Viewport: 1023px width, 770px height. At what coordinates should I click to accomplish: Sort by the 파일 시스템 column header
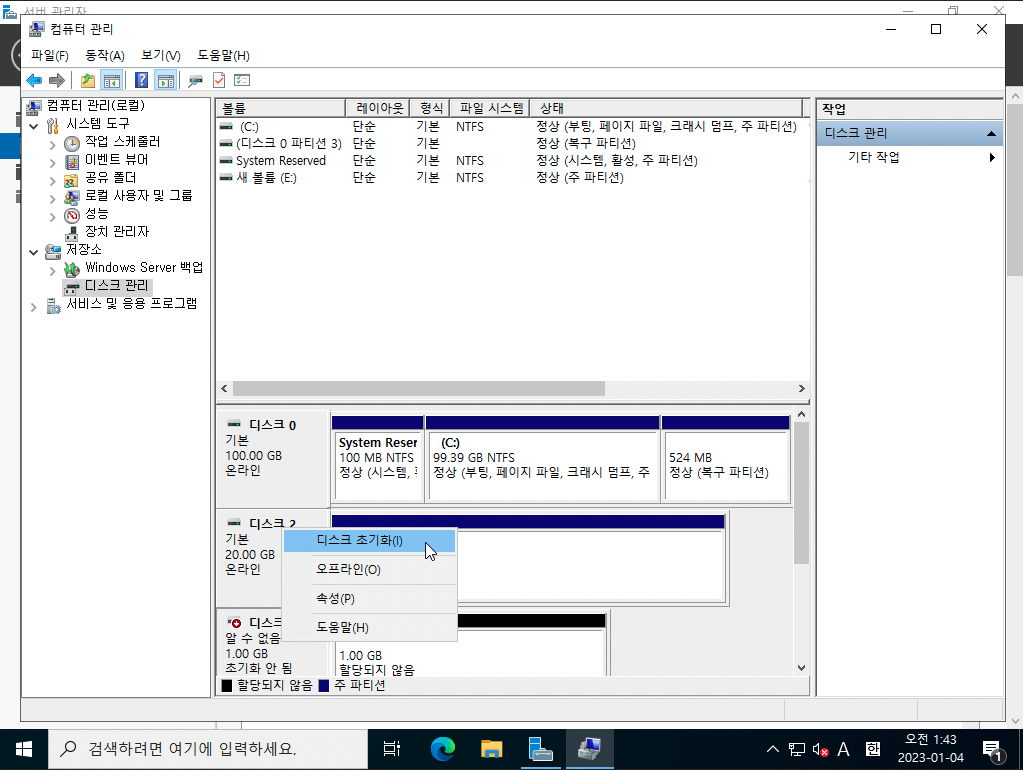coord(489,108)
